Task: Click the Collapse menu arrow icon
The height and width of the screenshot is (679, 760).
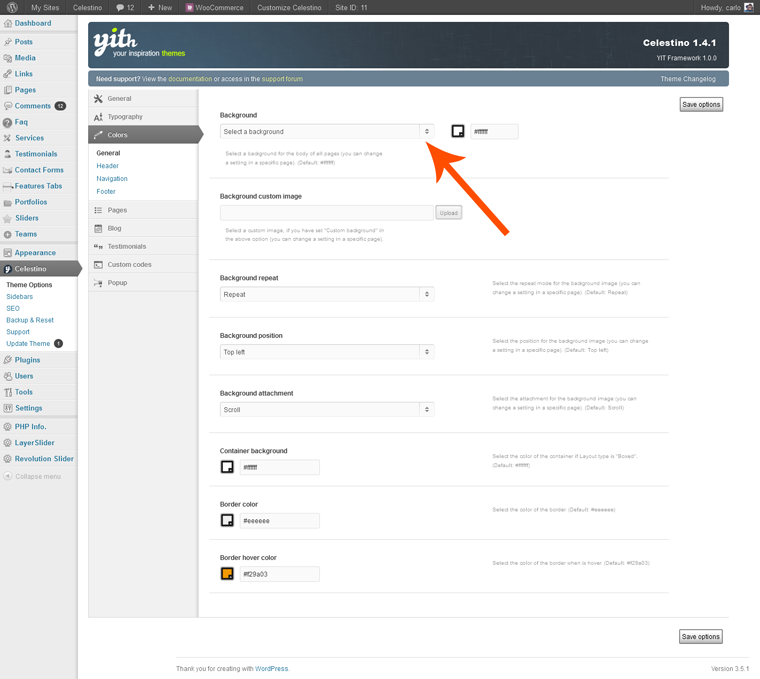Action: point(8,476)
